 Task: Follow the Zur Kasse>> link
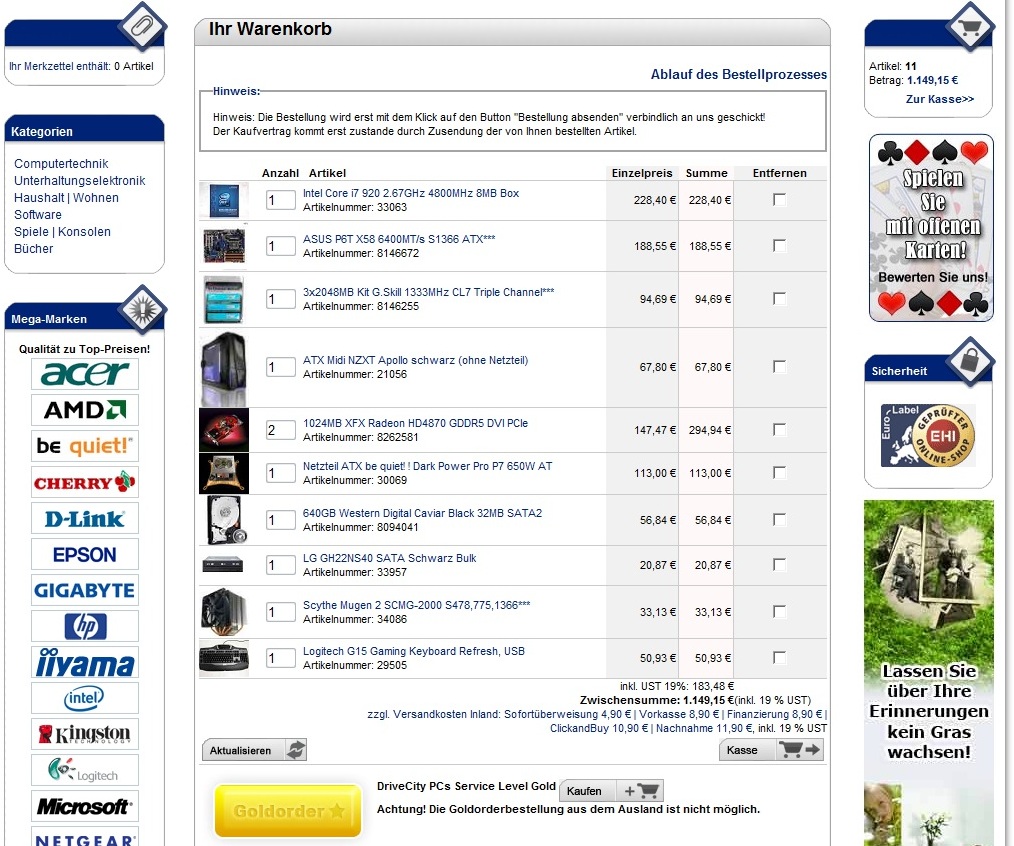pyautogui.click(x=940, y=99)
